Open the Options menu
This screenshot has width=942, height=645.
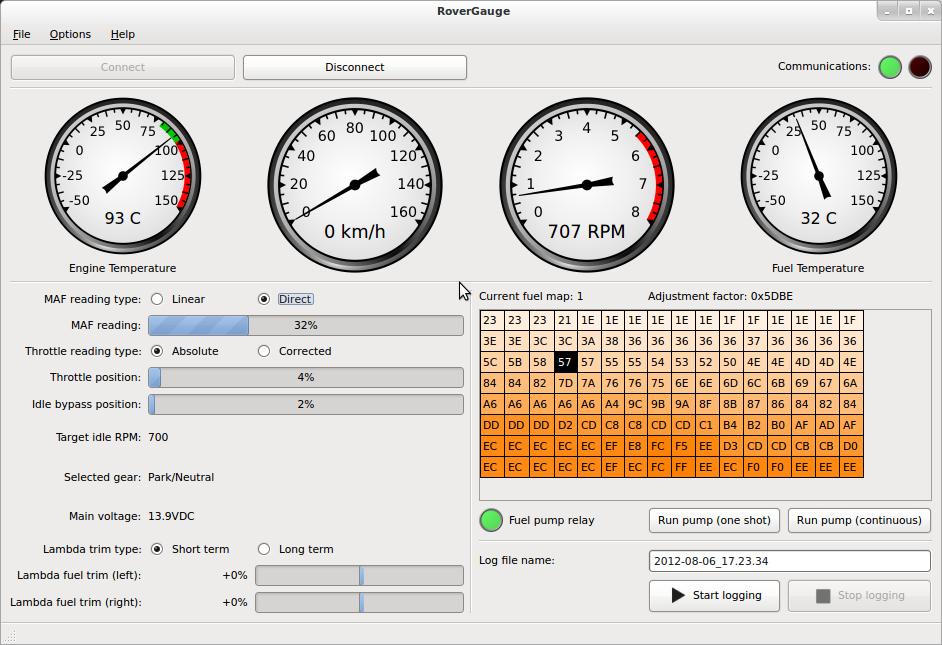point(70,34)
